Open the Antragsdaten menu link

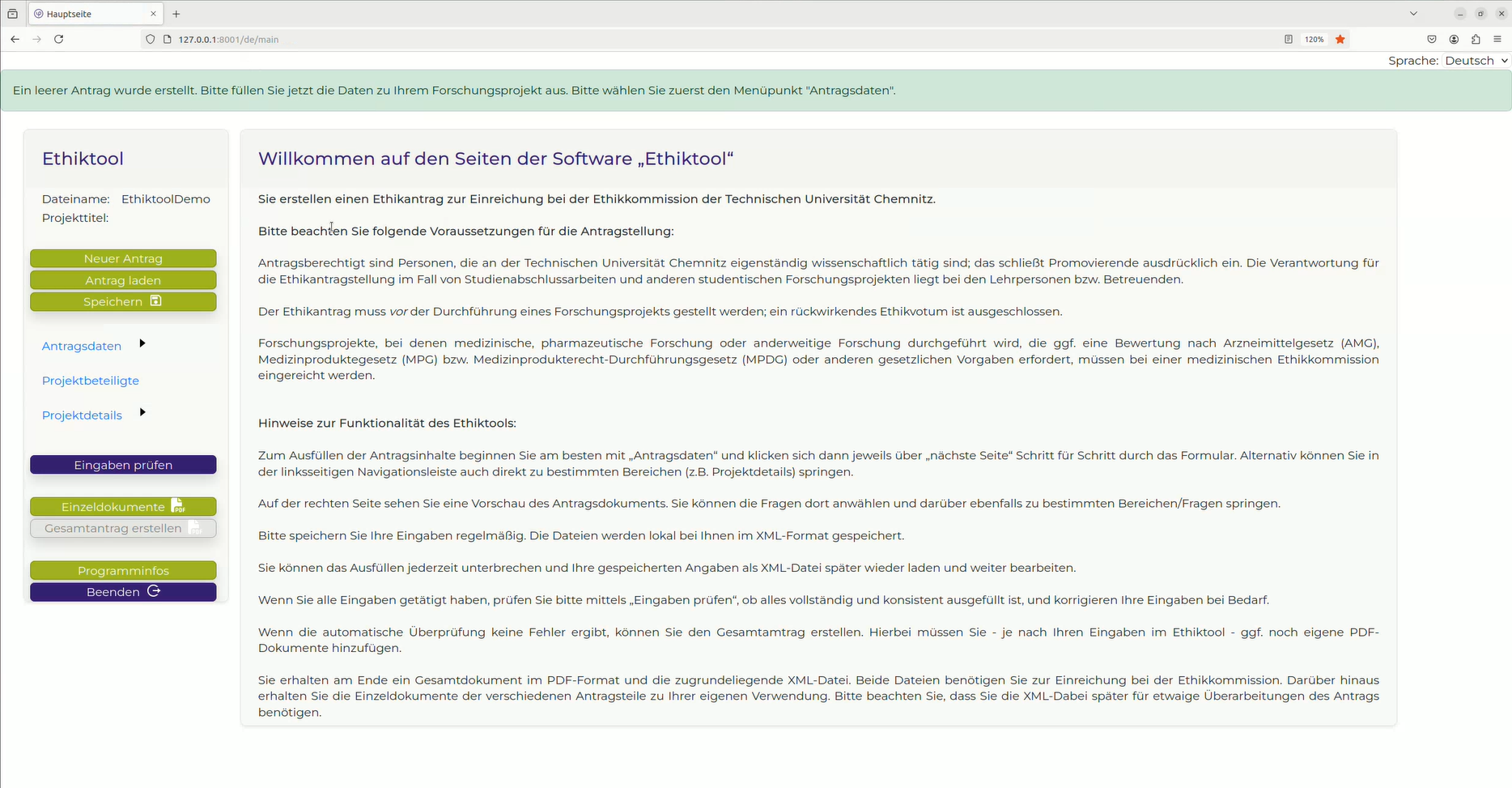[82, 346]
